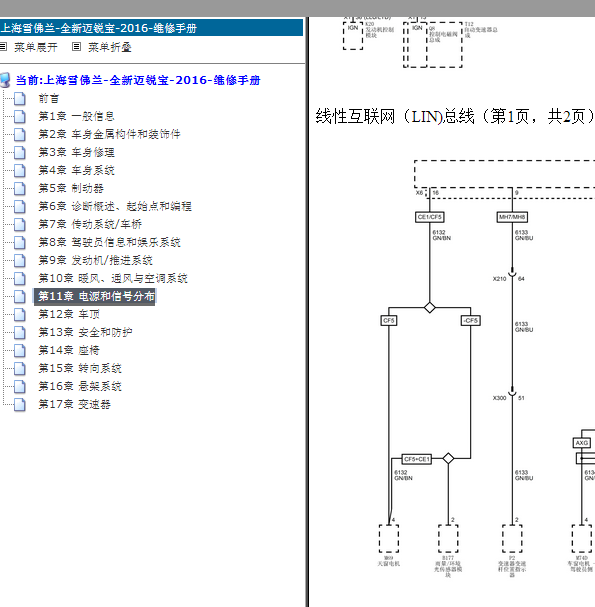
Task: Click the page icon beside 第3章
Action: coord(20,153)
